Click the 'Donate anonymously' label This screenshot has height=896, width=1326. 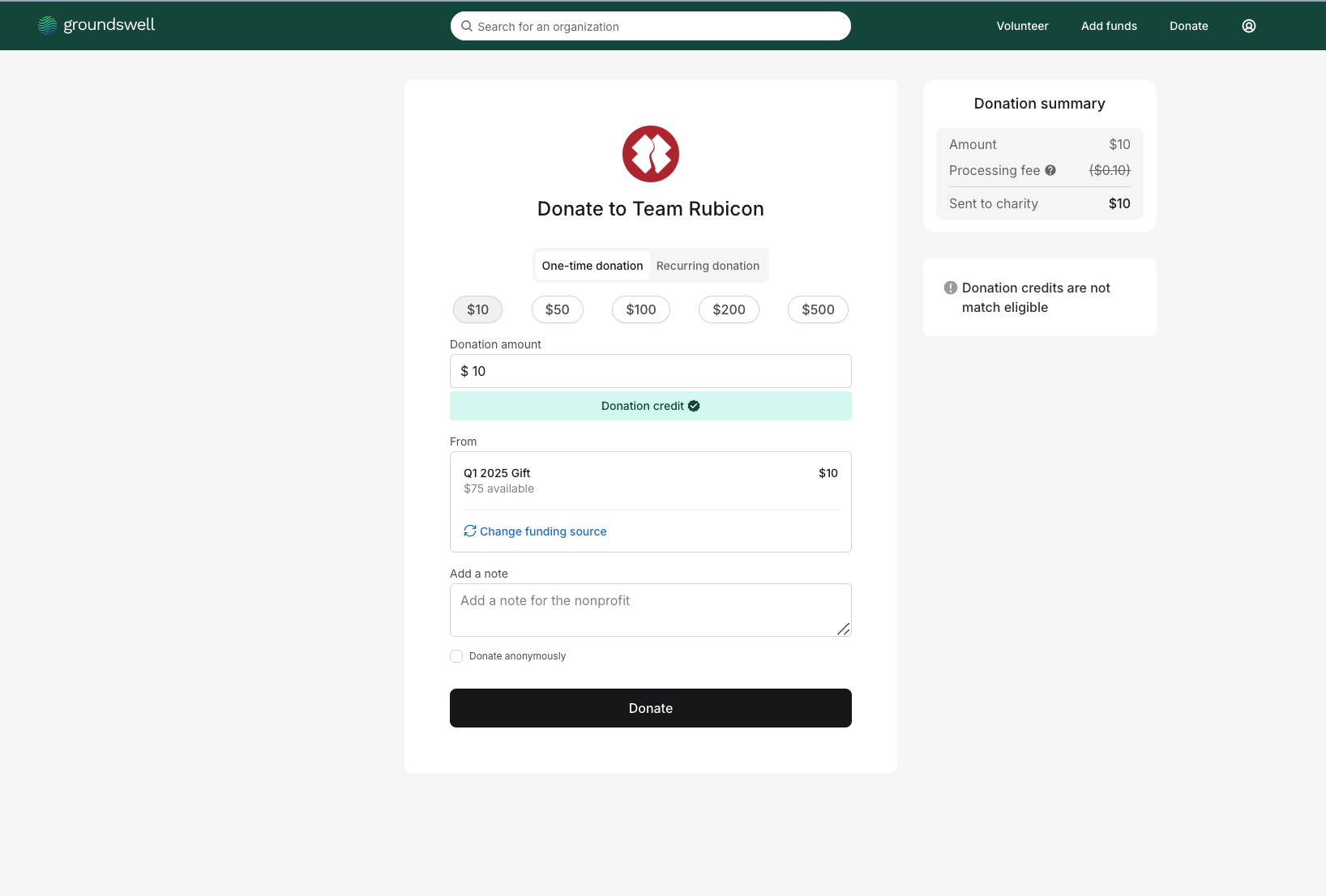[x=517, y=656]
